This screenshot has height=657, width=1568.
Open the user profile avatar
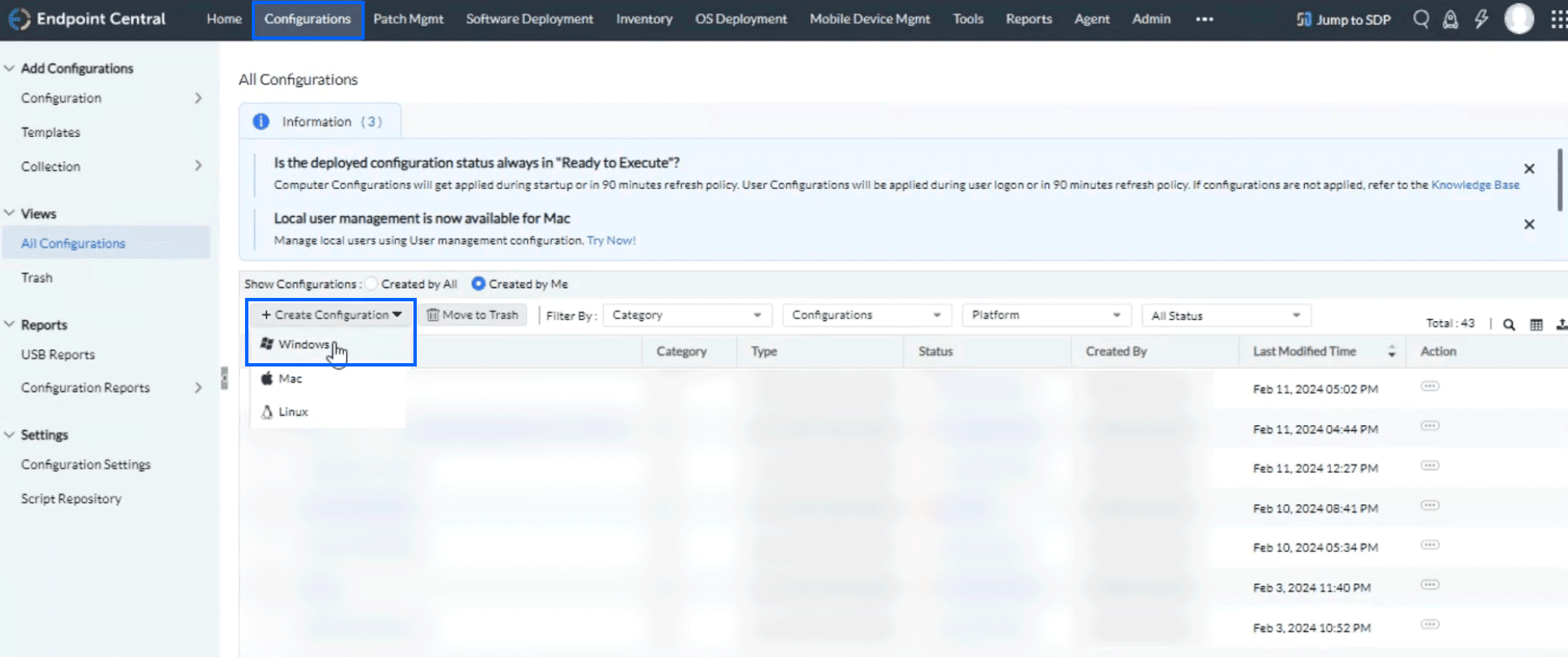click(x=1518, y=19)
